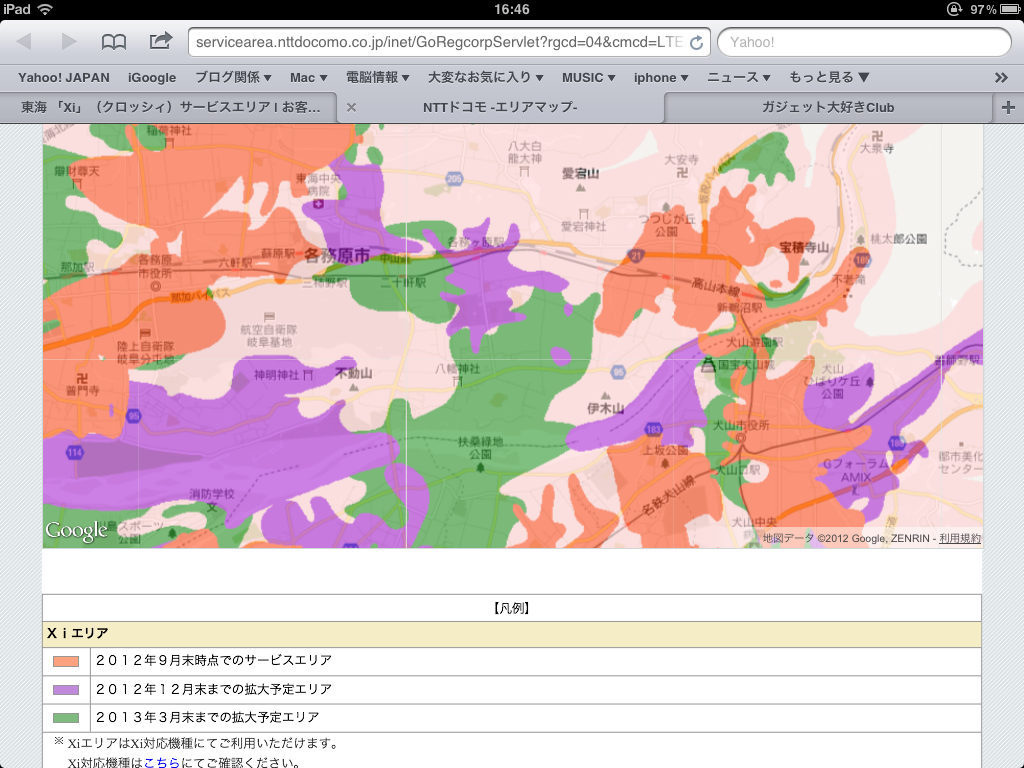1024x768 pixels.
Task: Tap 各務原市 city label on map
Action: (x=337, y=255)
